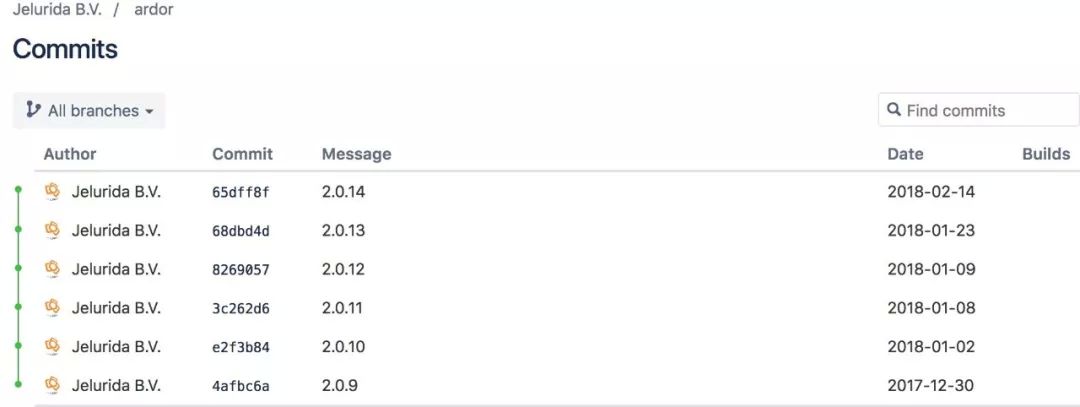Click the branch icon beside All branches
This screenshot has width=1080, height=407.
point(32,110)
